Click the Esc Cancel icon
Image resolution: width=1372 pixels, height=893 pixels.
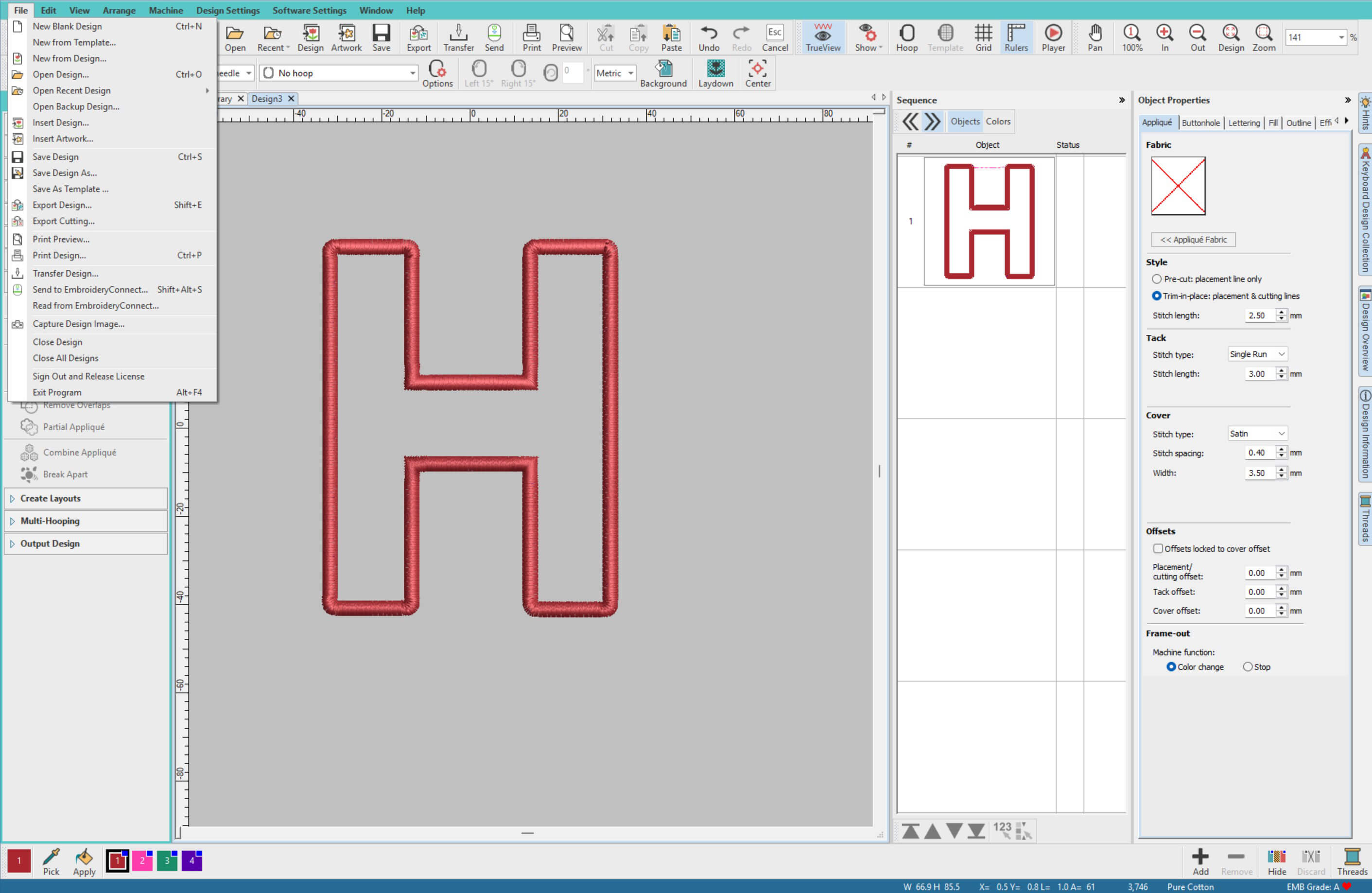(x=775, y=38)
